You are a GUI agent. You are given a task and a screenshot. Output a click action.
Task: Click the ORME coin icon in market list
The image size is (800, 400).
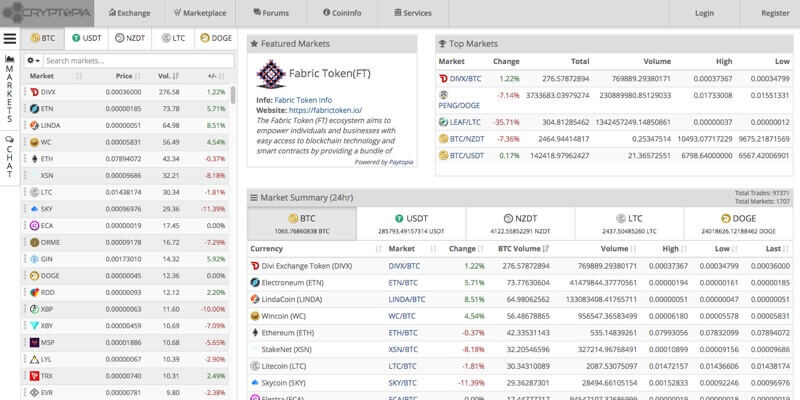pos(34,242)
